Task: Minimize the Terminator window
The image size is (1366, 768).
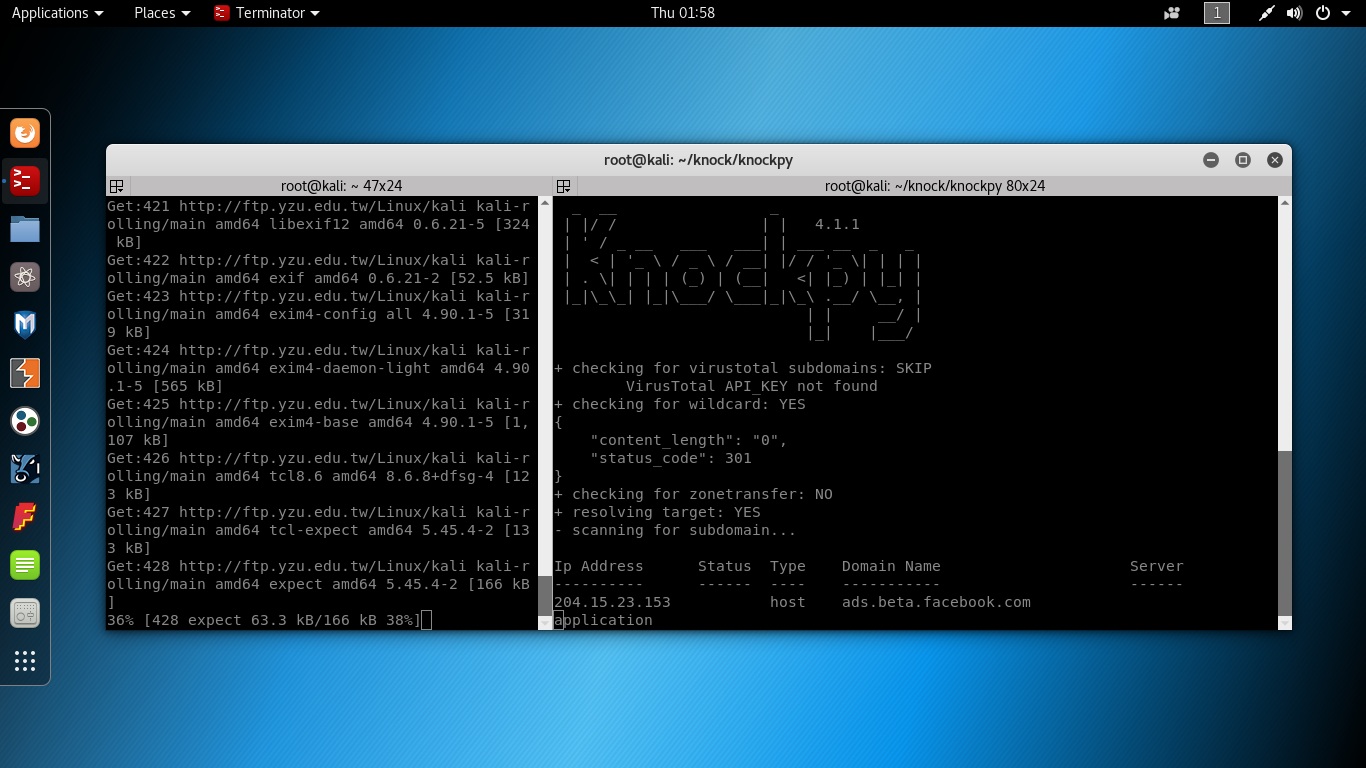Action: tap(1211, 160)
